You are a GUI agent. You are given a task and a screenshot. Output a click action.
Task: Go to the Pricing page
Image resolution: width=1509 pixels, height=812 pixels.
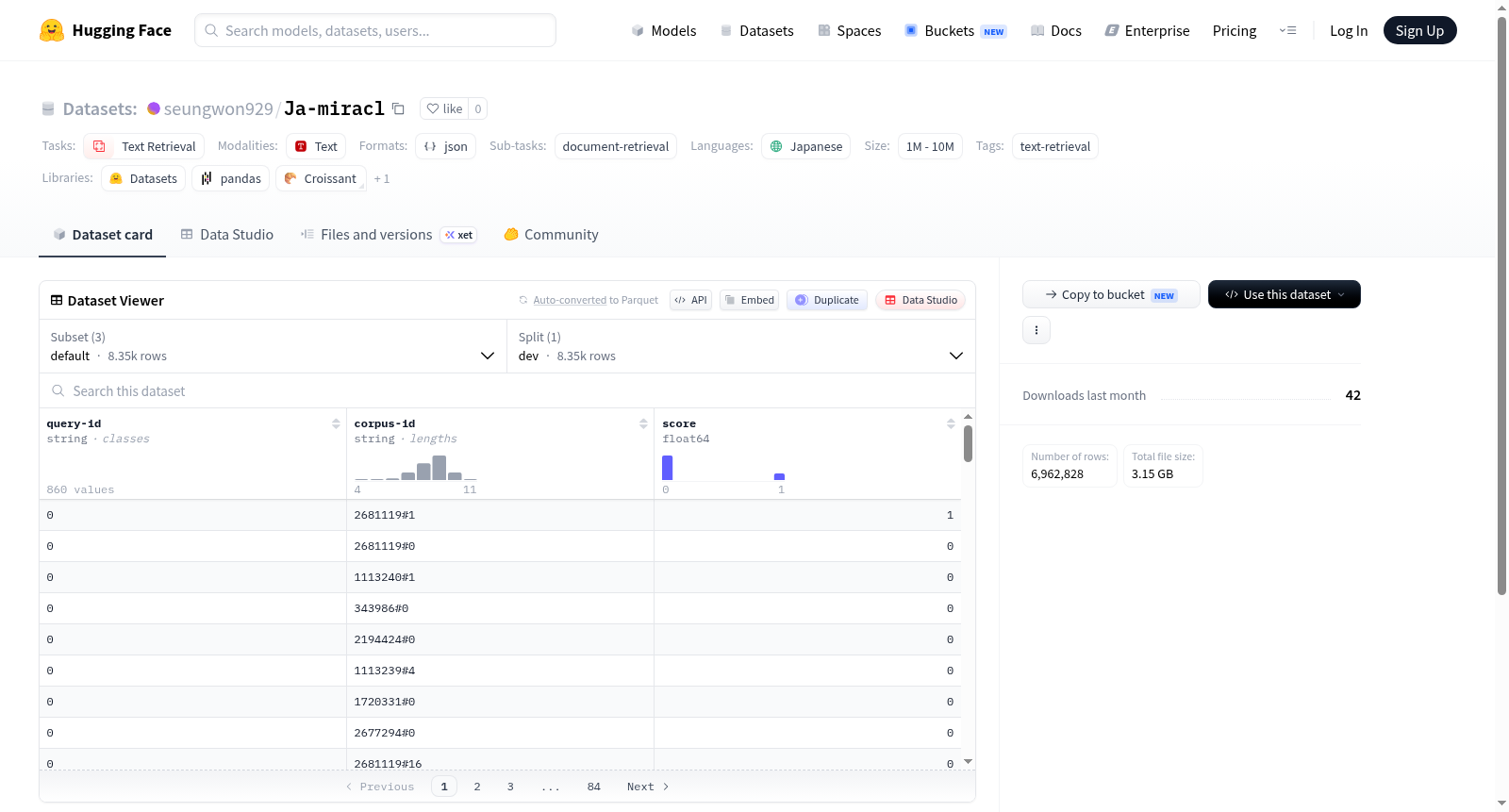pyautogui.click(x=1235, y=30)
